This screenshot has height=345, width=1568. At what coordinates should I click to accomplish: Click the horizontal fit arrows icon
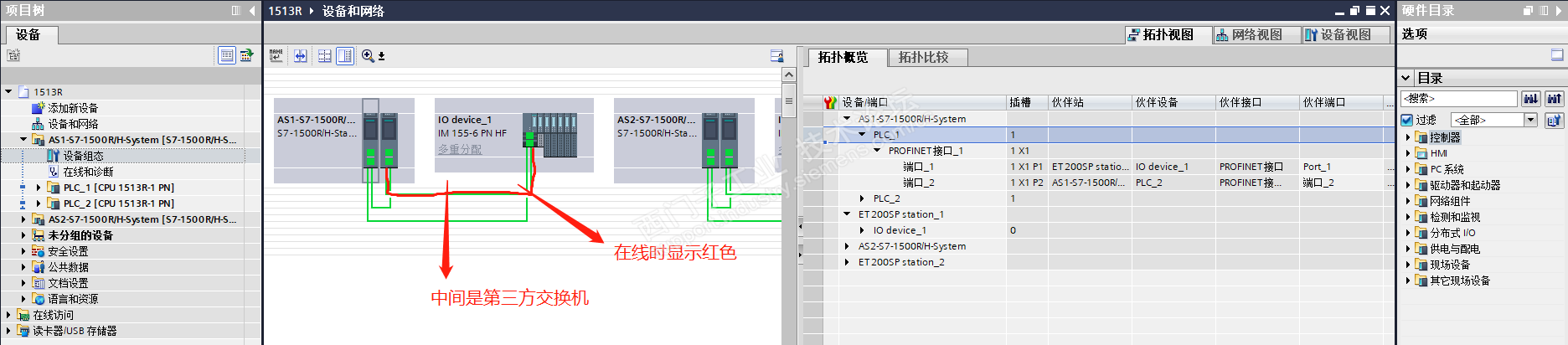pyautogui.click(x=301, y=55)
